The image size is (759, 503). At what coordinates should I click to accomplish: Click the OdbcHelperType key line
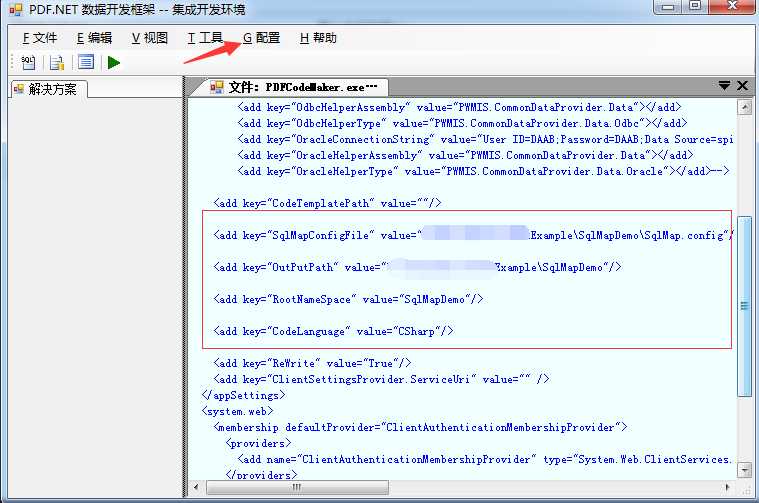click(x=462, y=123)
